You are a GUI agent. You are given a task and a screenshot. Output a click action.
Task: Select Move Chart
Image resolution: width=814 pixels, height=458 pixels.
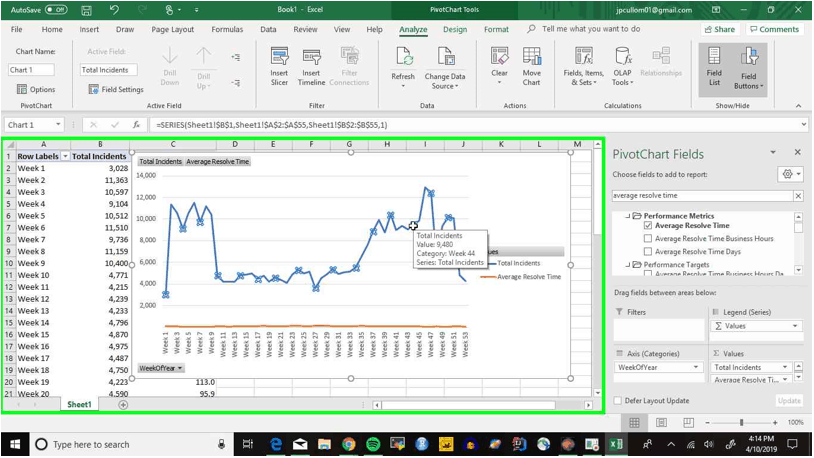pos(532,66)
